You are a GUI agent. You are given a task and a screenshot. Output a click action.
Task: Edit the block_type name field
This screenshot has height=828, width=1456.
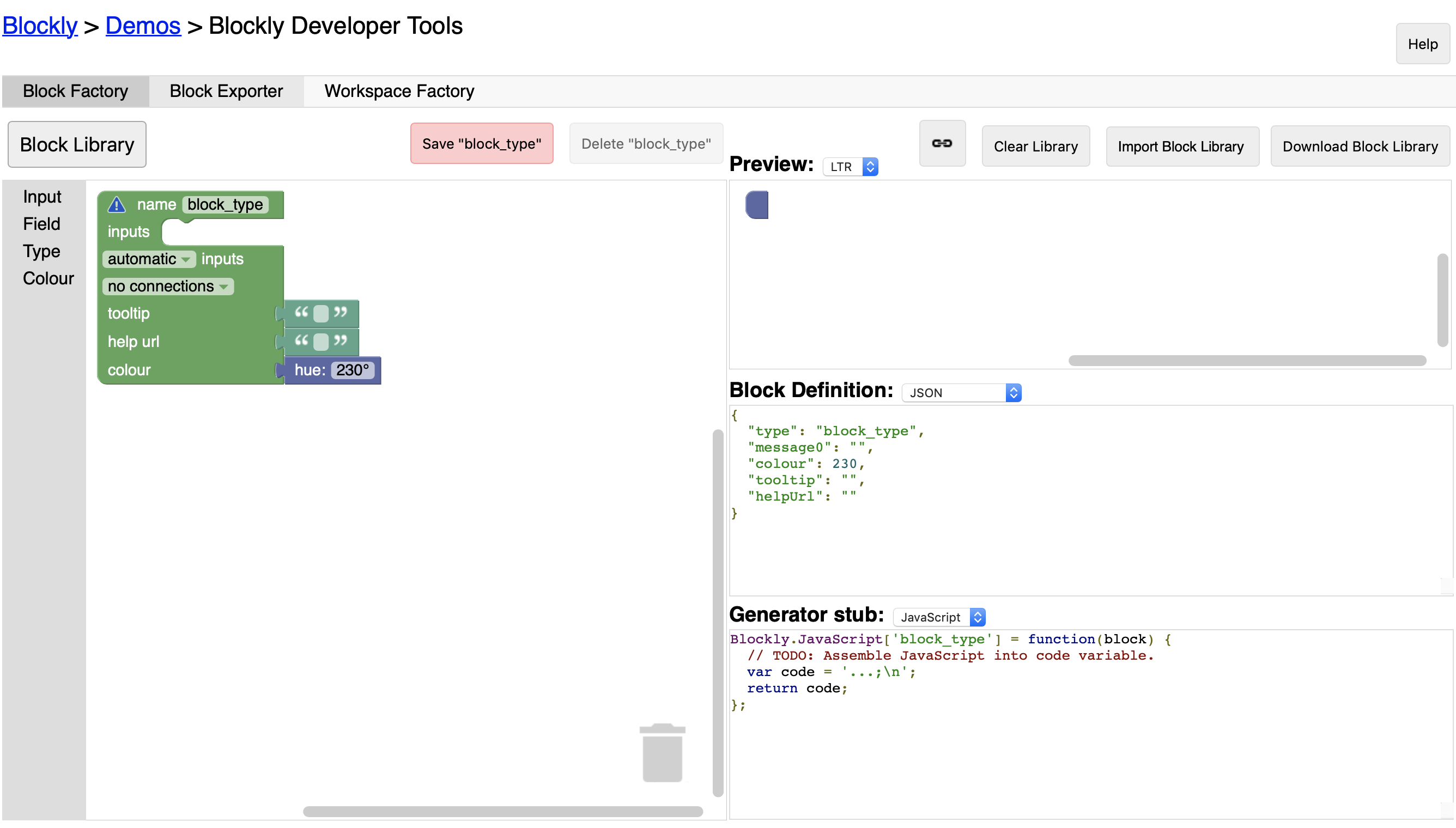pos(225,205)
